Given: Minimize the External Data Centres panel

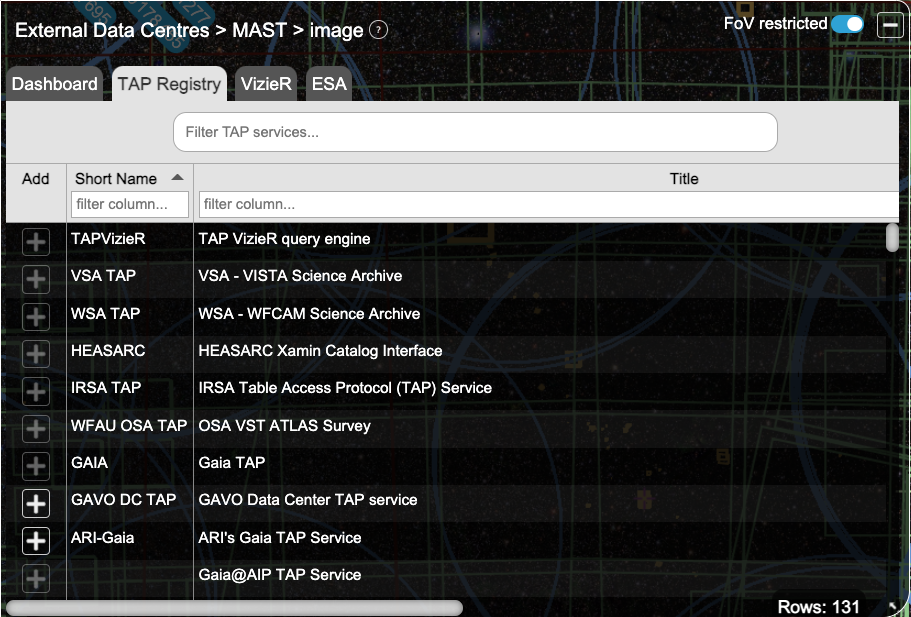Looking at the screenshot, I should pyautogui.click(x=890, y=25).
